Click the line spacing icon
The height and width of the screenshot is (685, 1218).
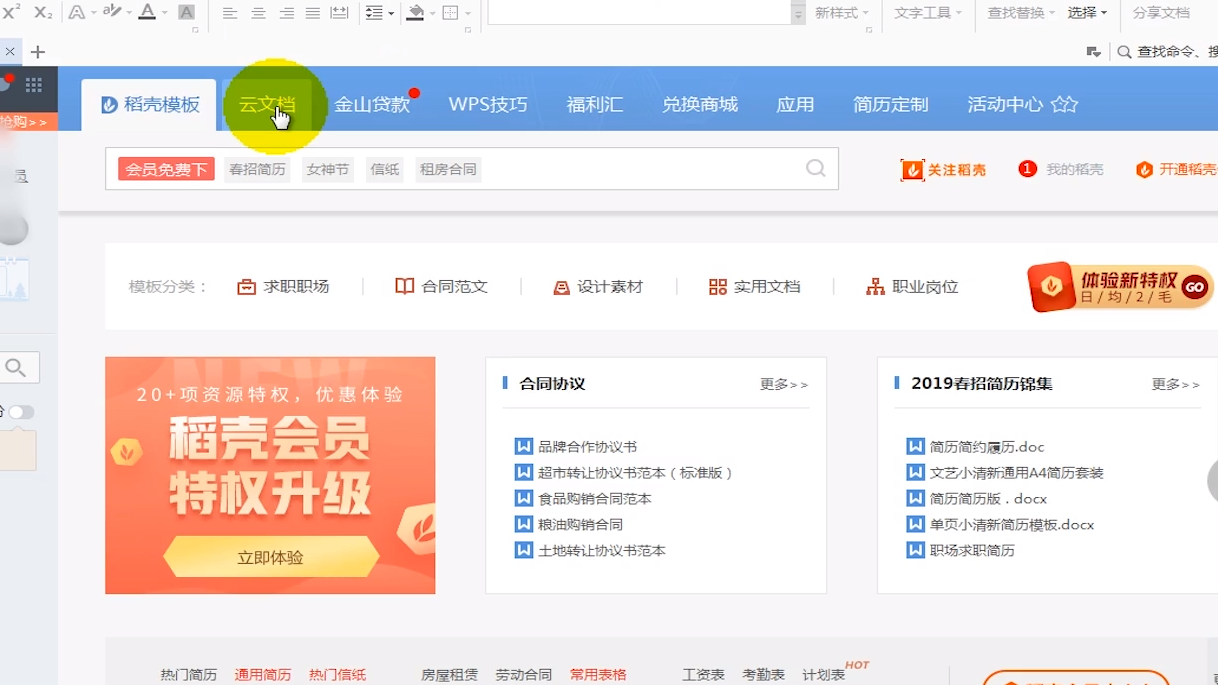click(x=374, y=13)
